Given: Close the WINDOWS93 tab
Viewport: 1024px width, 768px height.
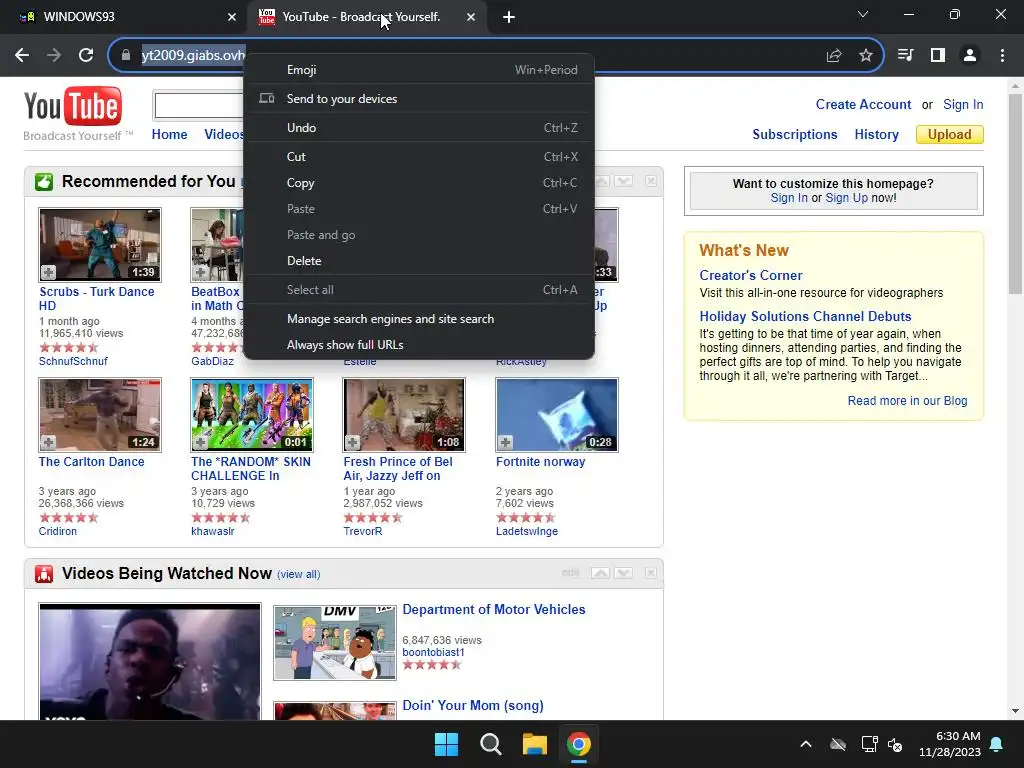Looking at the screenshot, I should [x=232, y=17].
